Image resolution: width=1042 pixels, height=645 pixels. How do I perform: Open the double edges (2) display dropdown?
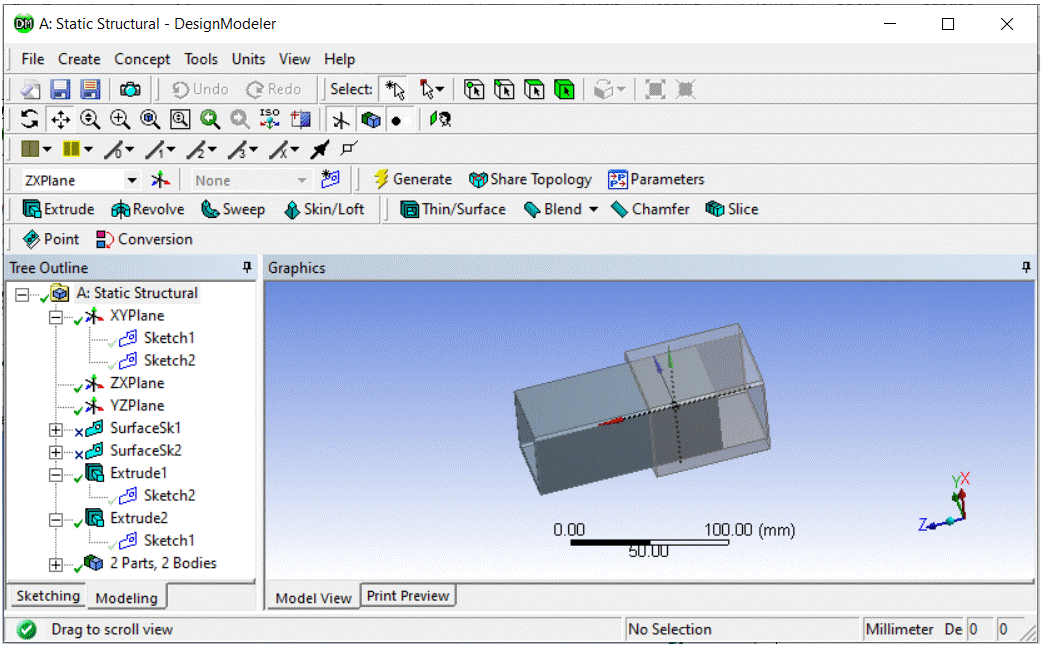point(212,149)
